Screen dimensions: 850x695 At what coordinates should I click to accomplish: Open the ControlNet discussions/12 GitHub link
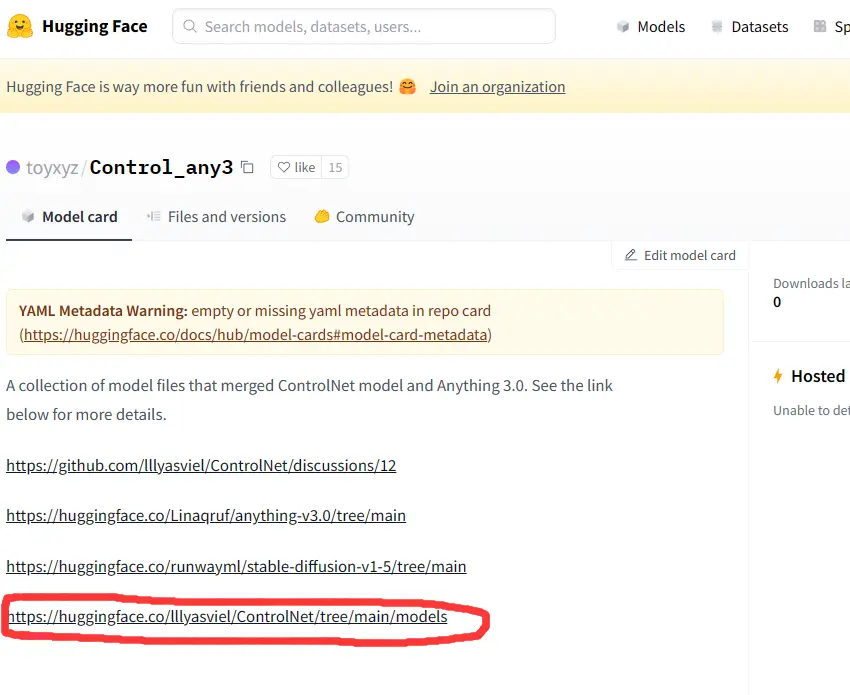(x=201, y=465)
